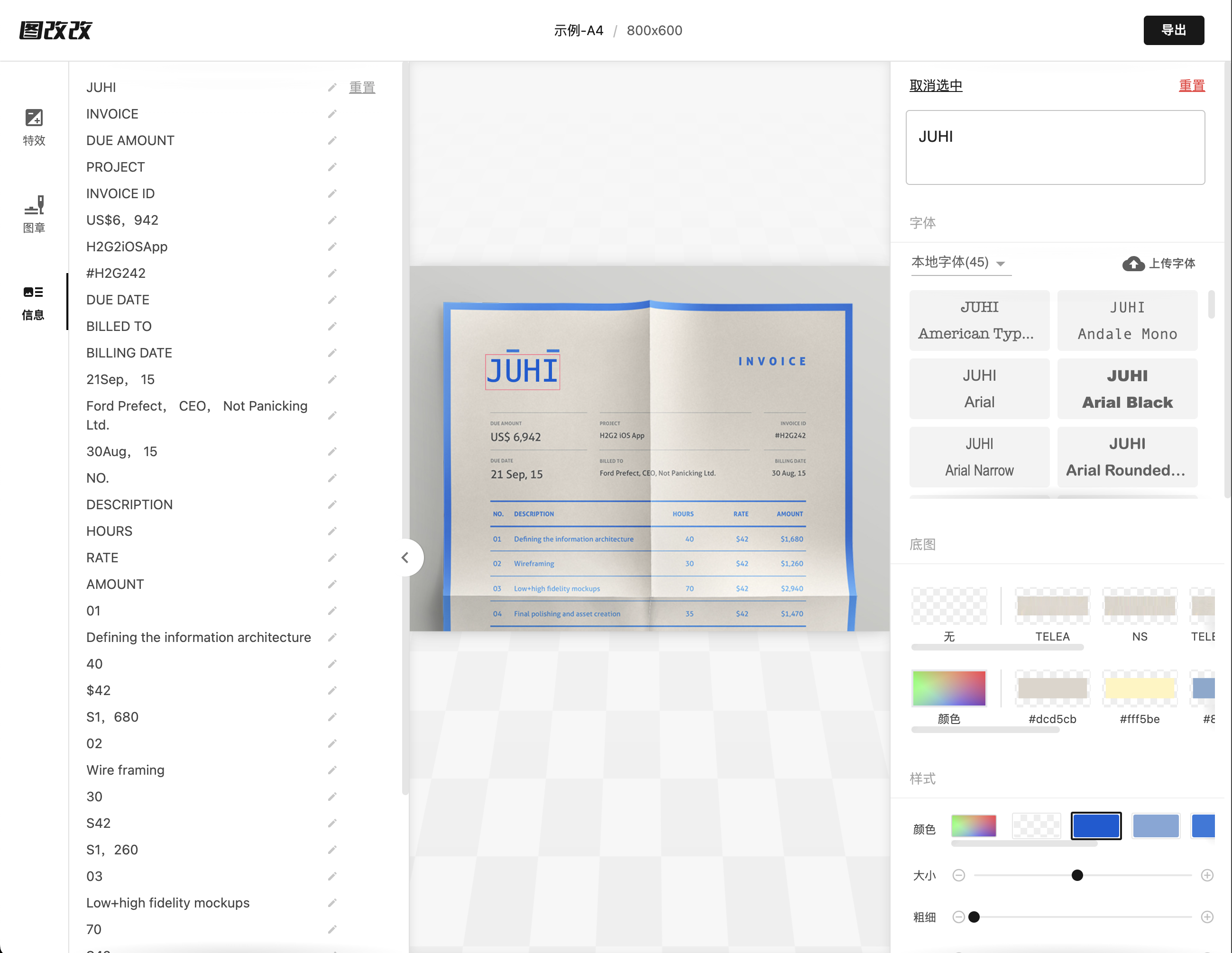Select the transparent color style swatch
1232x953 pixels.
point(1036,826)
